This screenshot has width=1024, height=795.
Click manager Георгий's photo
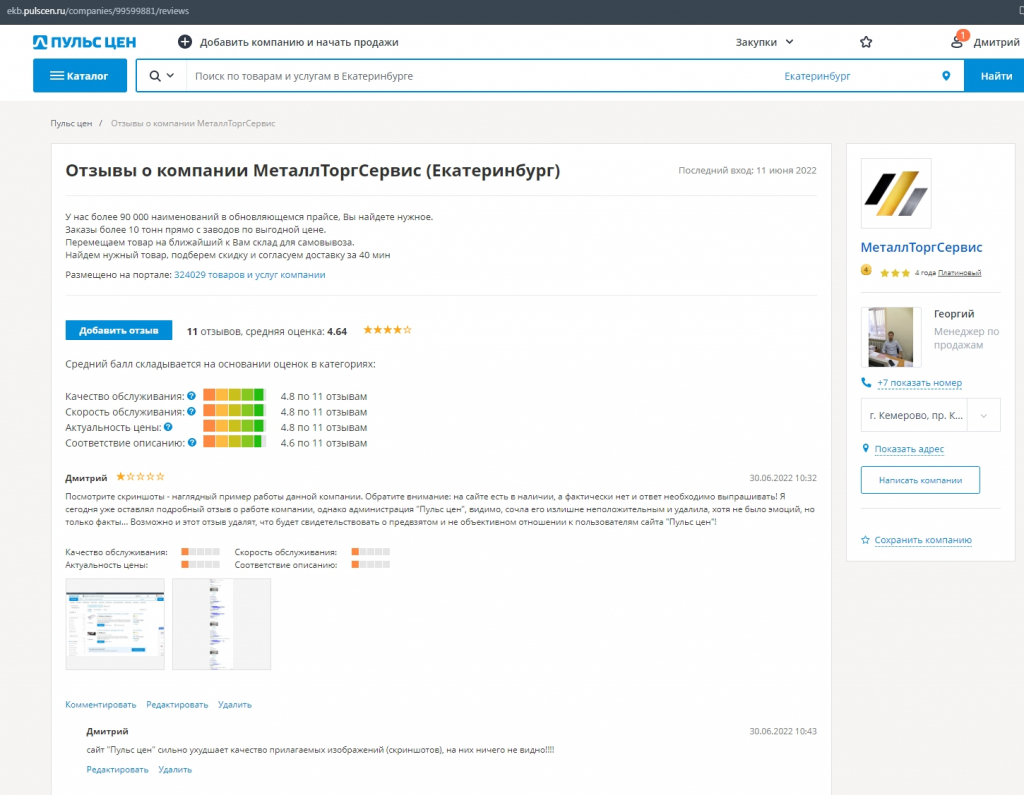click(891, 337)
